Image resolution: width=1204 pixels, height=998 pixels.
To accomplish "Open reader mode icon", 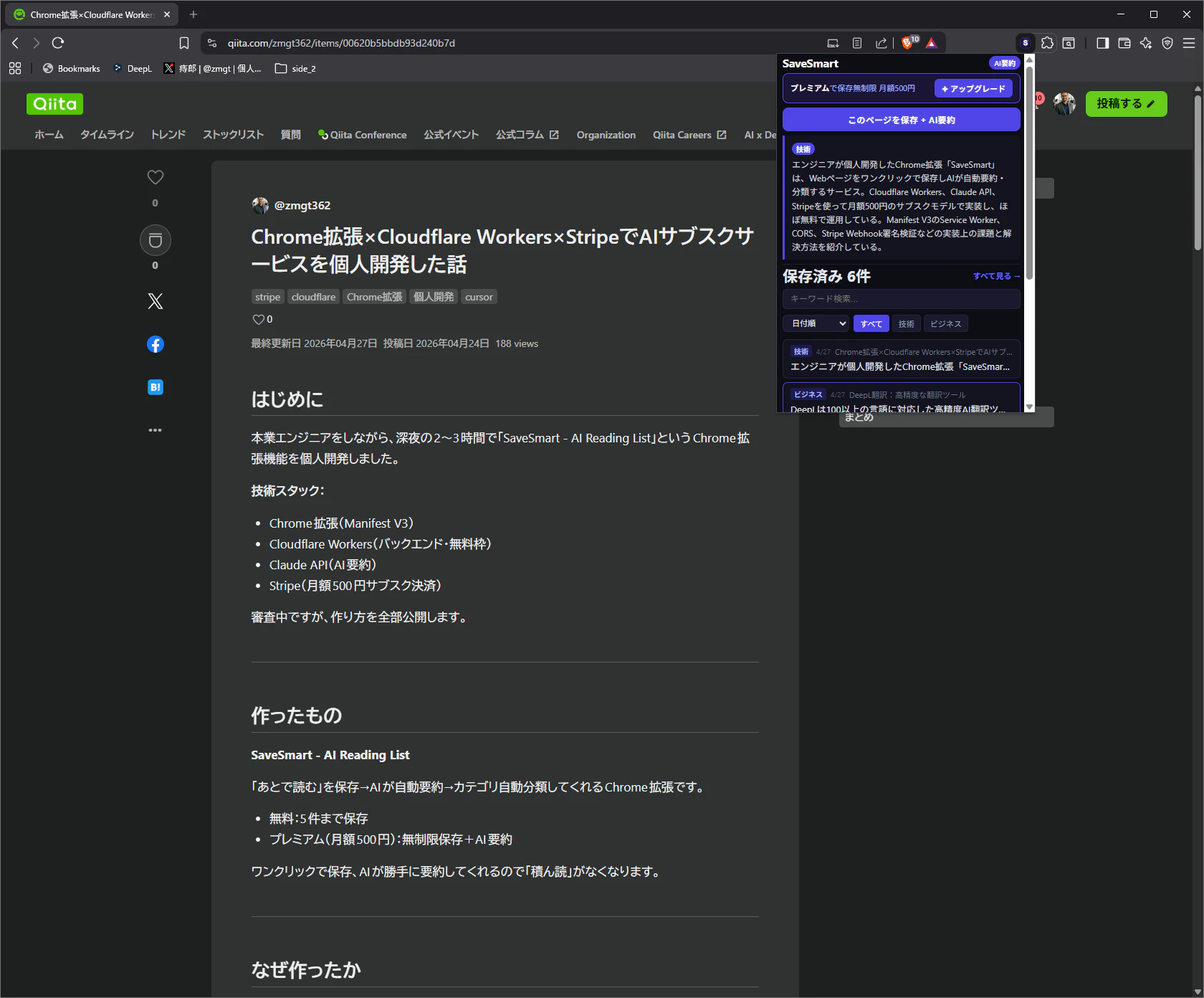I will pos(857,43).
